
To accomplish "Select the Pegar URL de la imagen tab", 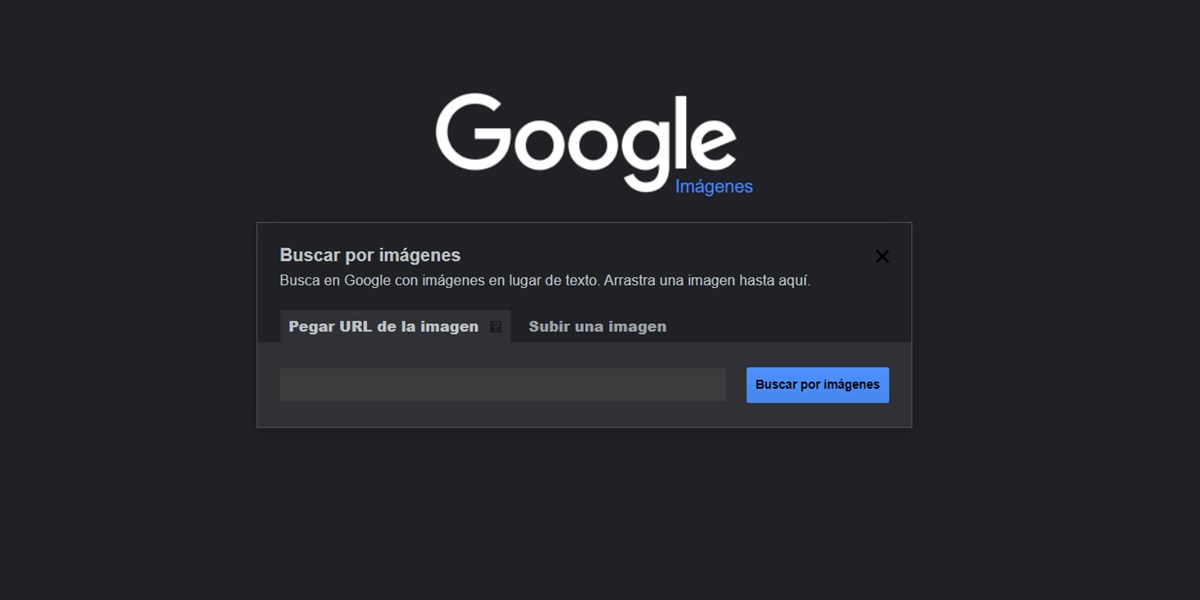I will 383,326.
